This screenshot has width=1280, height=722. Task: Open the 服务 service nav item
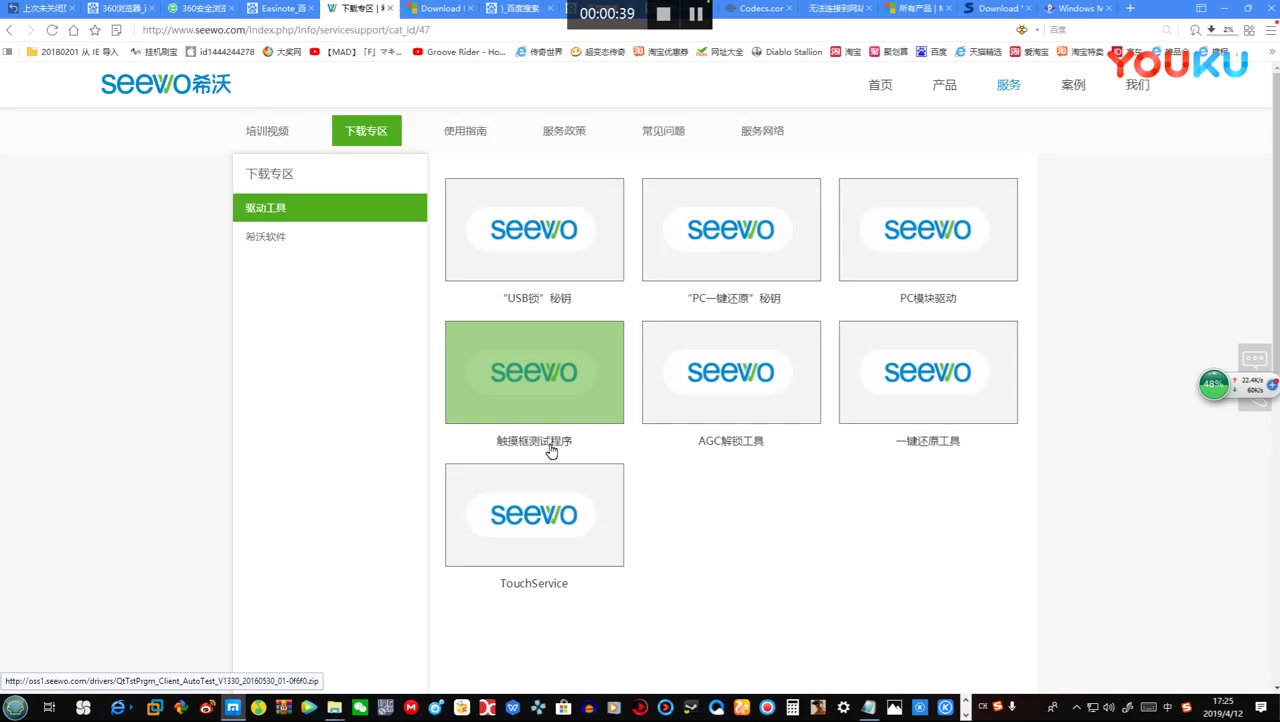[1008, 85]
